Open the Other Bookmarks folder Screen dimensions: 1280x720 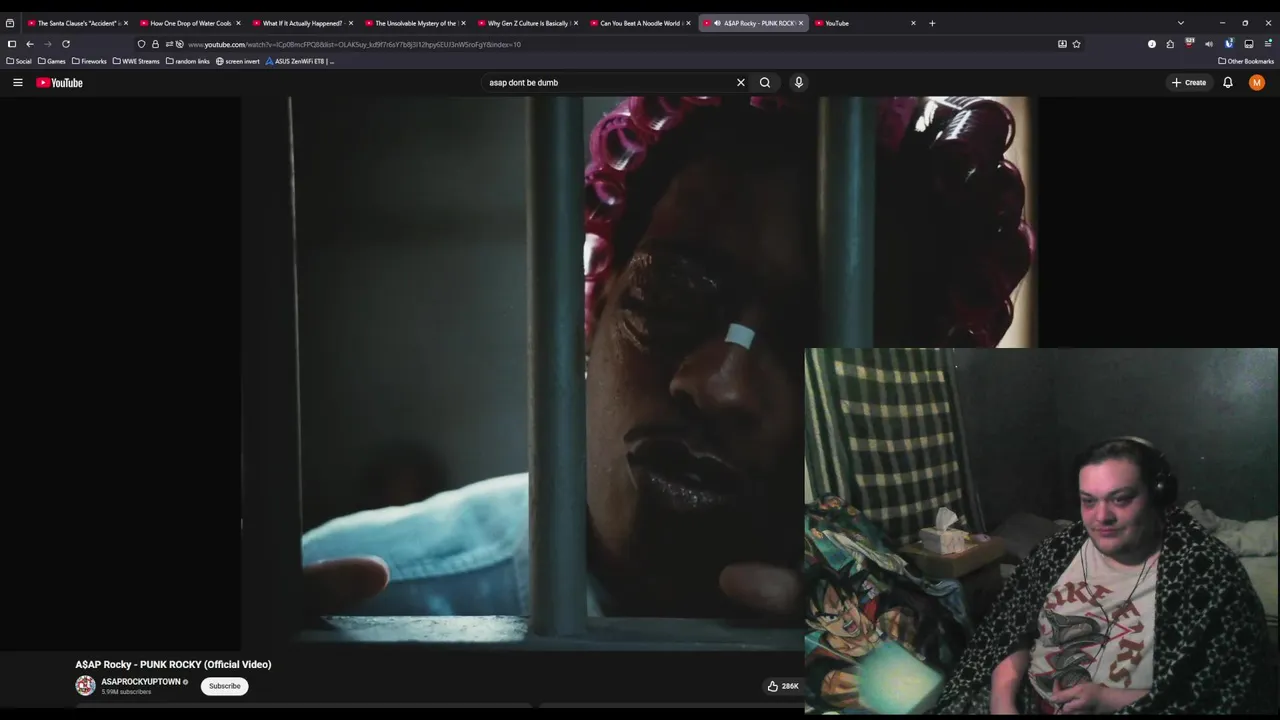click(1246, 61)
